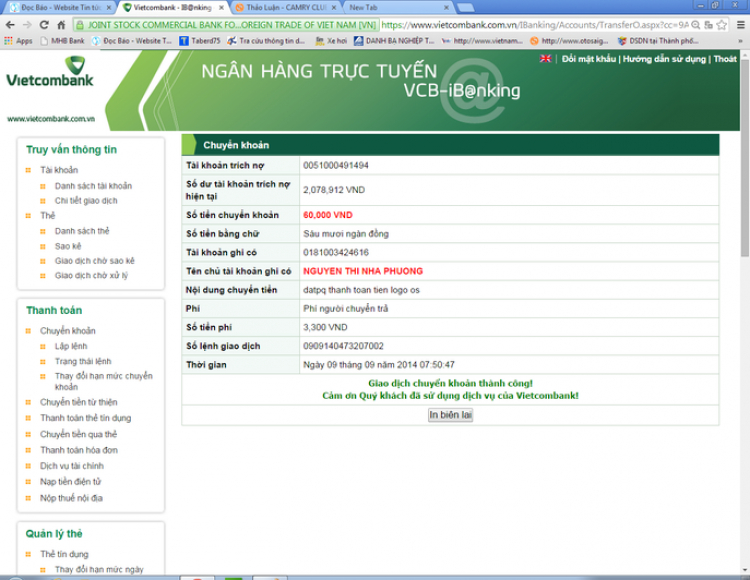Open Hướng dẫn sử dụng link

point(664,59)
